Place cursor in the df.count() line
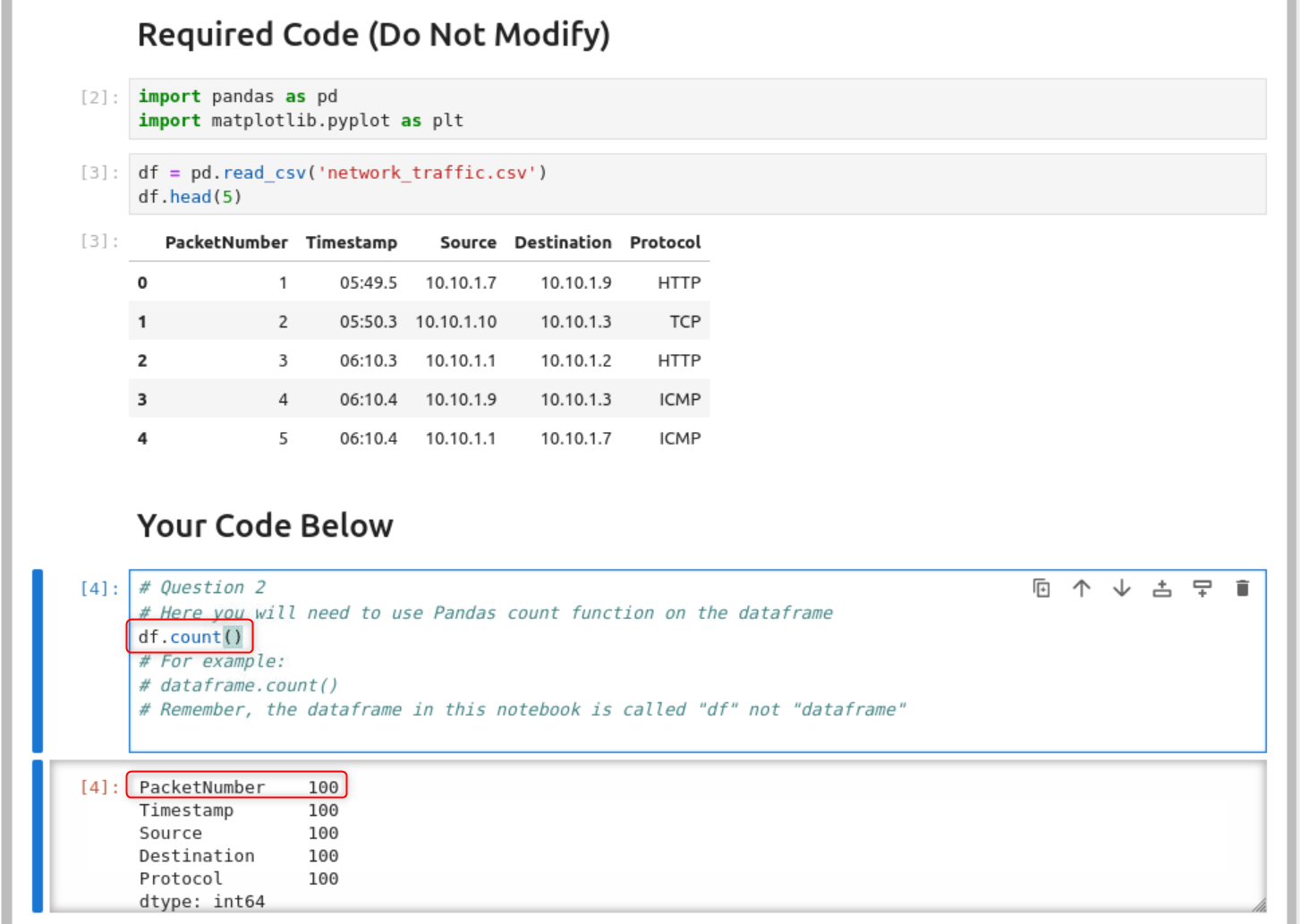This screenshot has height=924, width=1300. click(188, 636)
